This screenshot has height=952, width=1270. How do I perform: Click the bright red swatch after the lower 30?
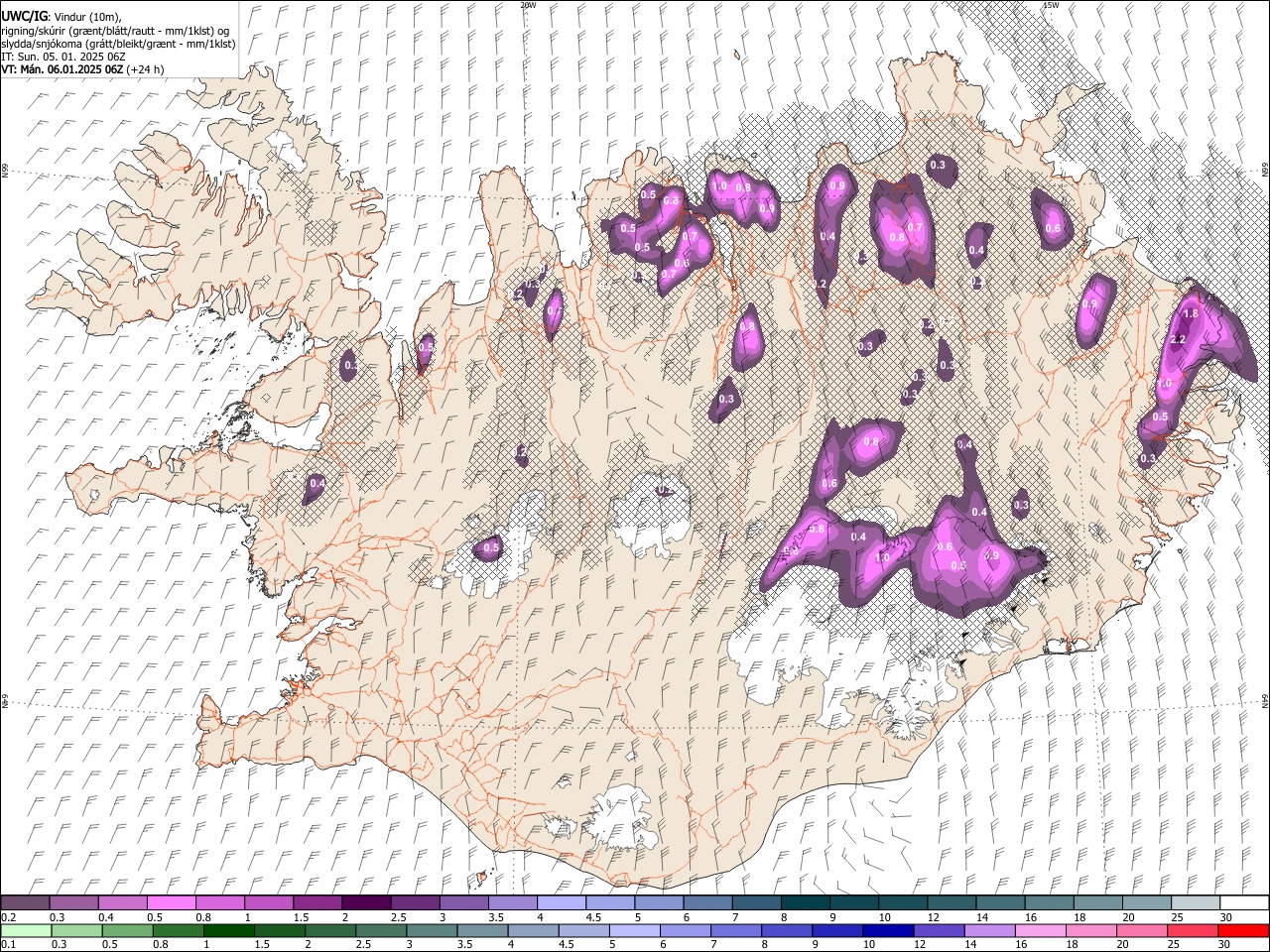point(1243,930)
